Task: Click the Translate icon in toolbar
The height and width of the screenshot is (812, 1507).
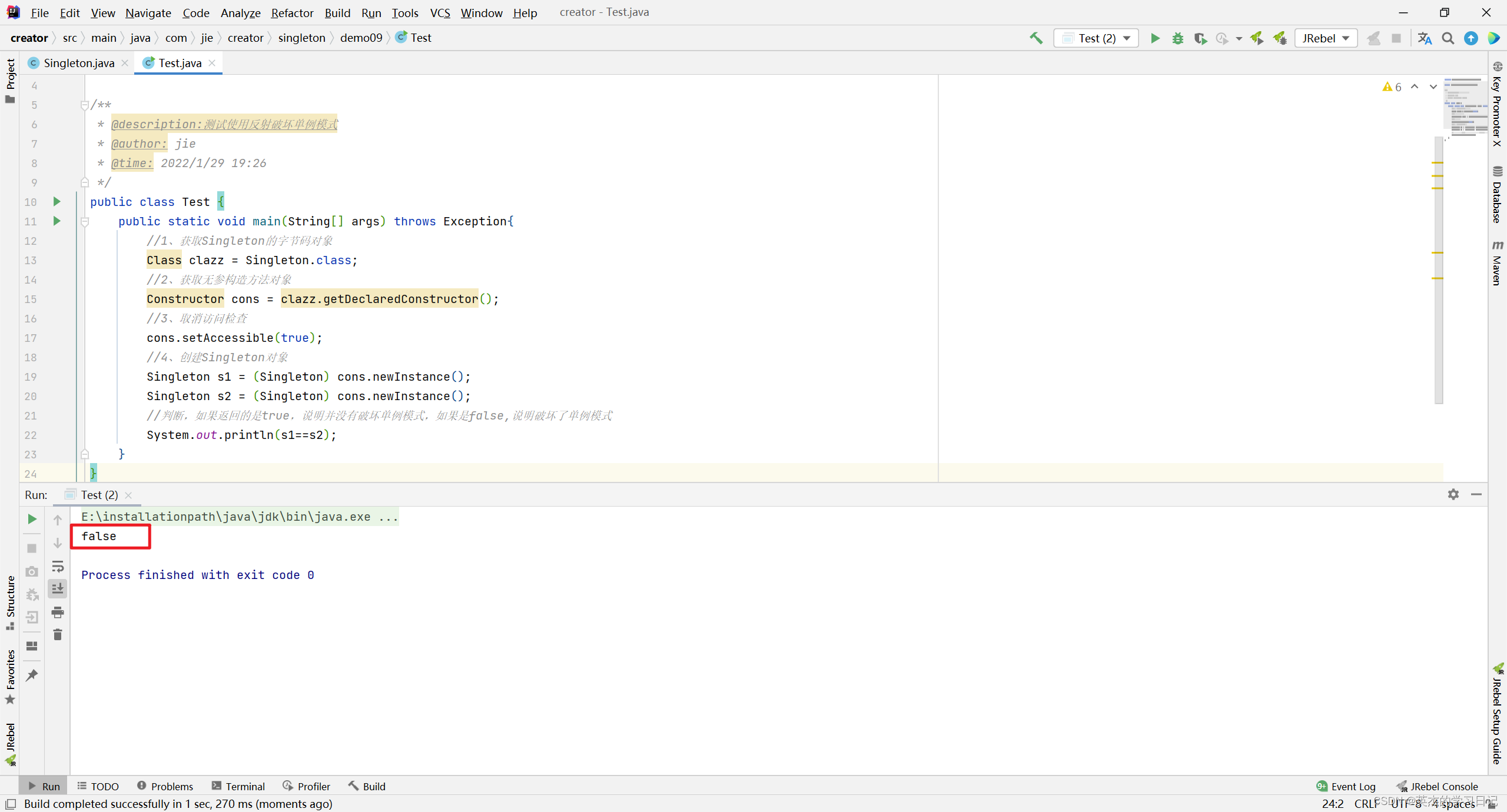Action: pos(1425,38)
